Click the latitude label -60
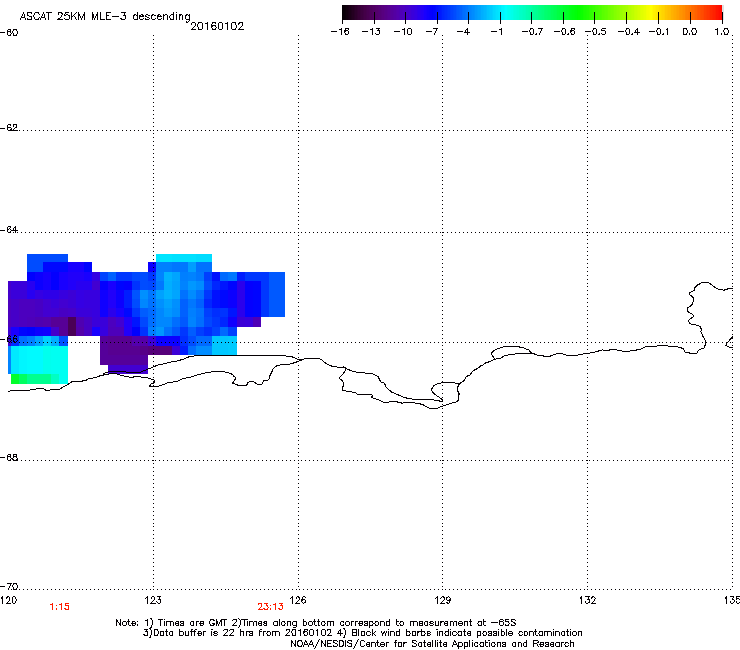The height and width of the screenshot is (650, 740). point(9,33)
